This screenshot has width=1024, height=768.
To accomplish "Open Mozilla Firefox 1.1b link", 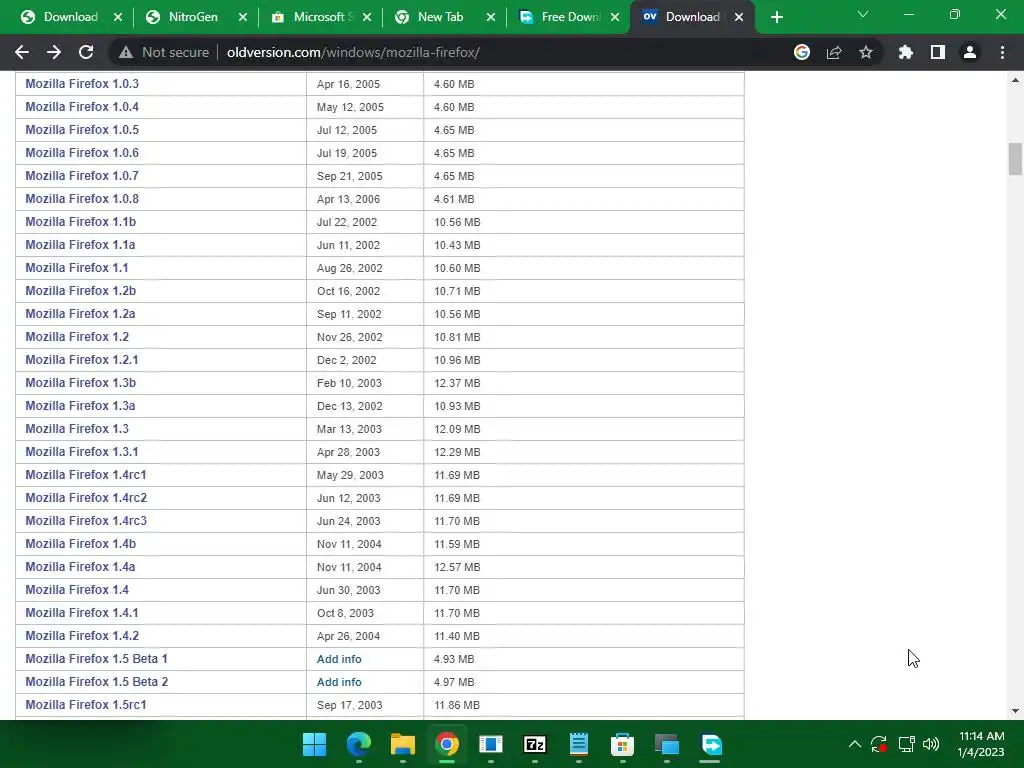I will pos(80,221).
